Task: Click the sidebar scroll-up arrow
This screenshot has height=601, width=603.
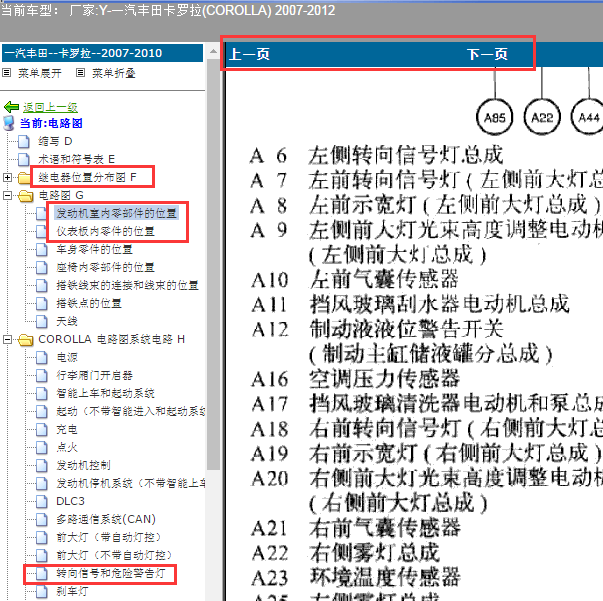Action: 213,51
